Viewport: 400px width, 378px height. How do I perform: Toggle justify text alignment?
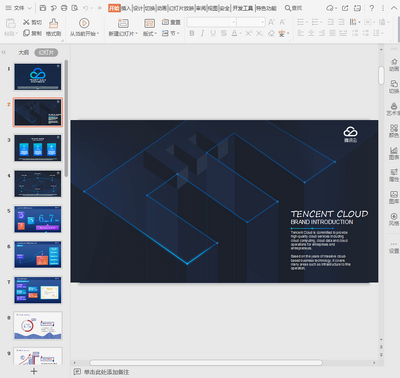333,33
